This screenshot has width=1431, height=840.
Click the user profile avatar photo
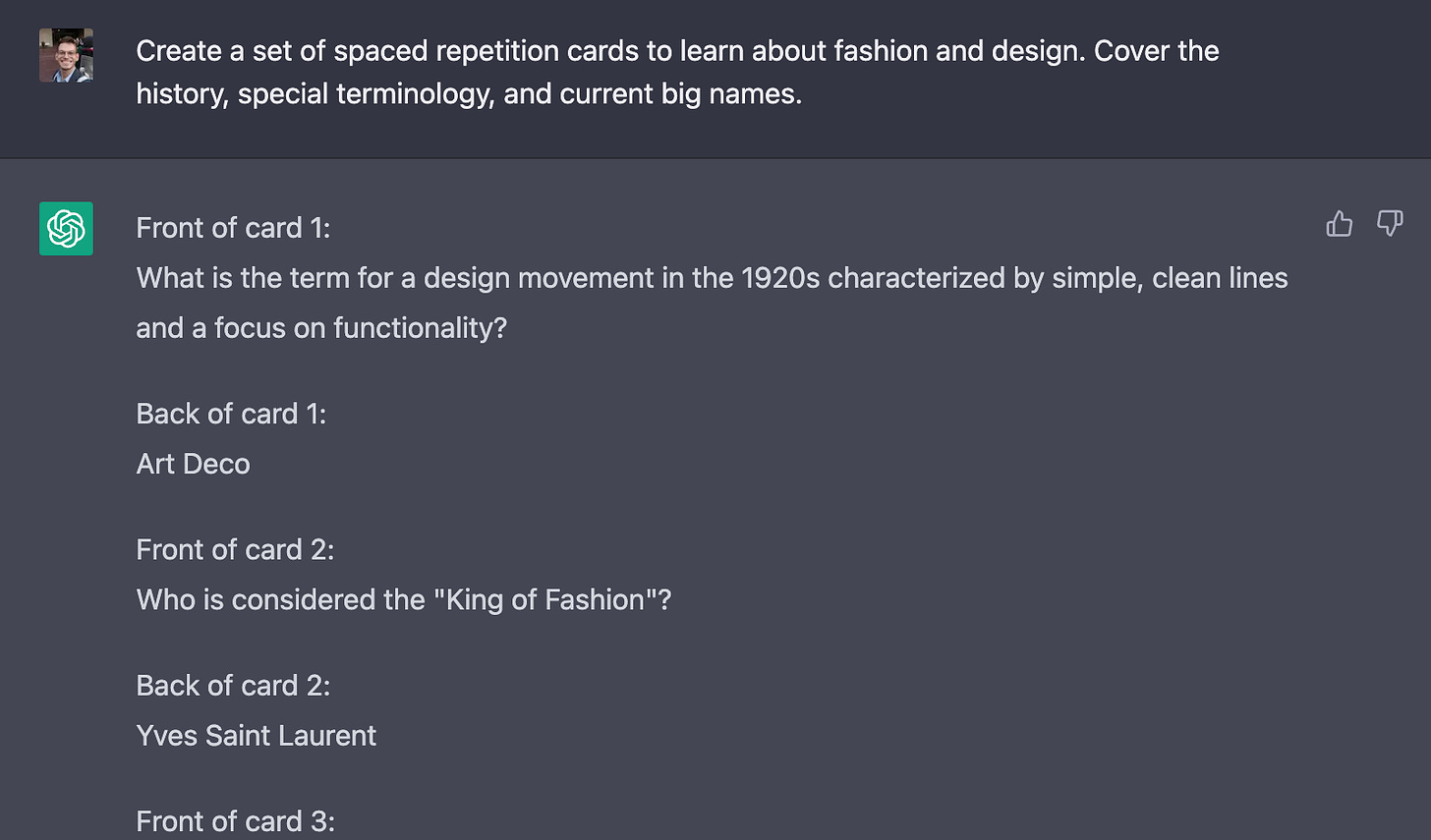66,55
